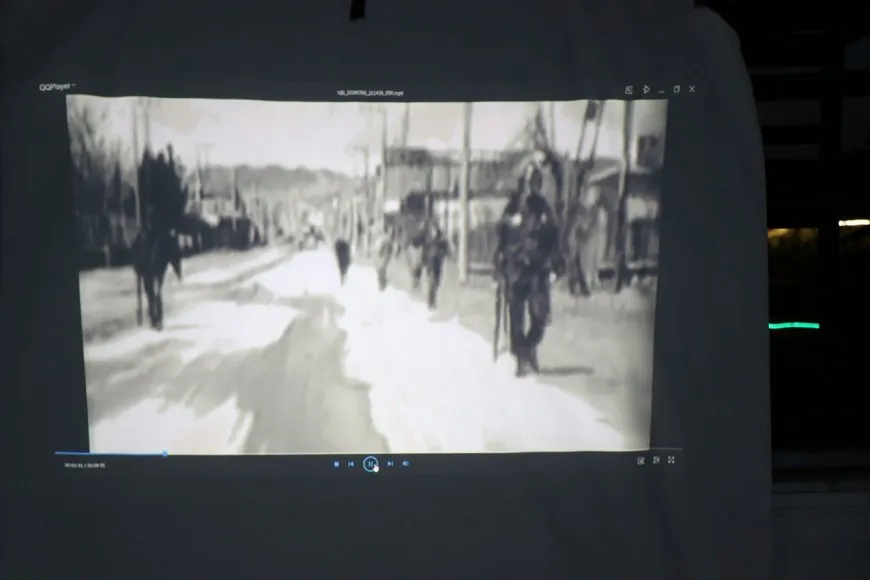The width and height of the screenshot is (870, 580).
Task: Skip to the next video
Action: coord(390,463)
